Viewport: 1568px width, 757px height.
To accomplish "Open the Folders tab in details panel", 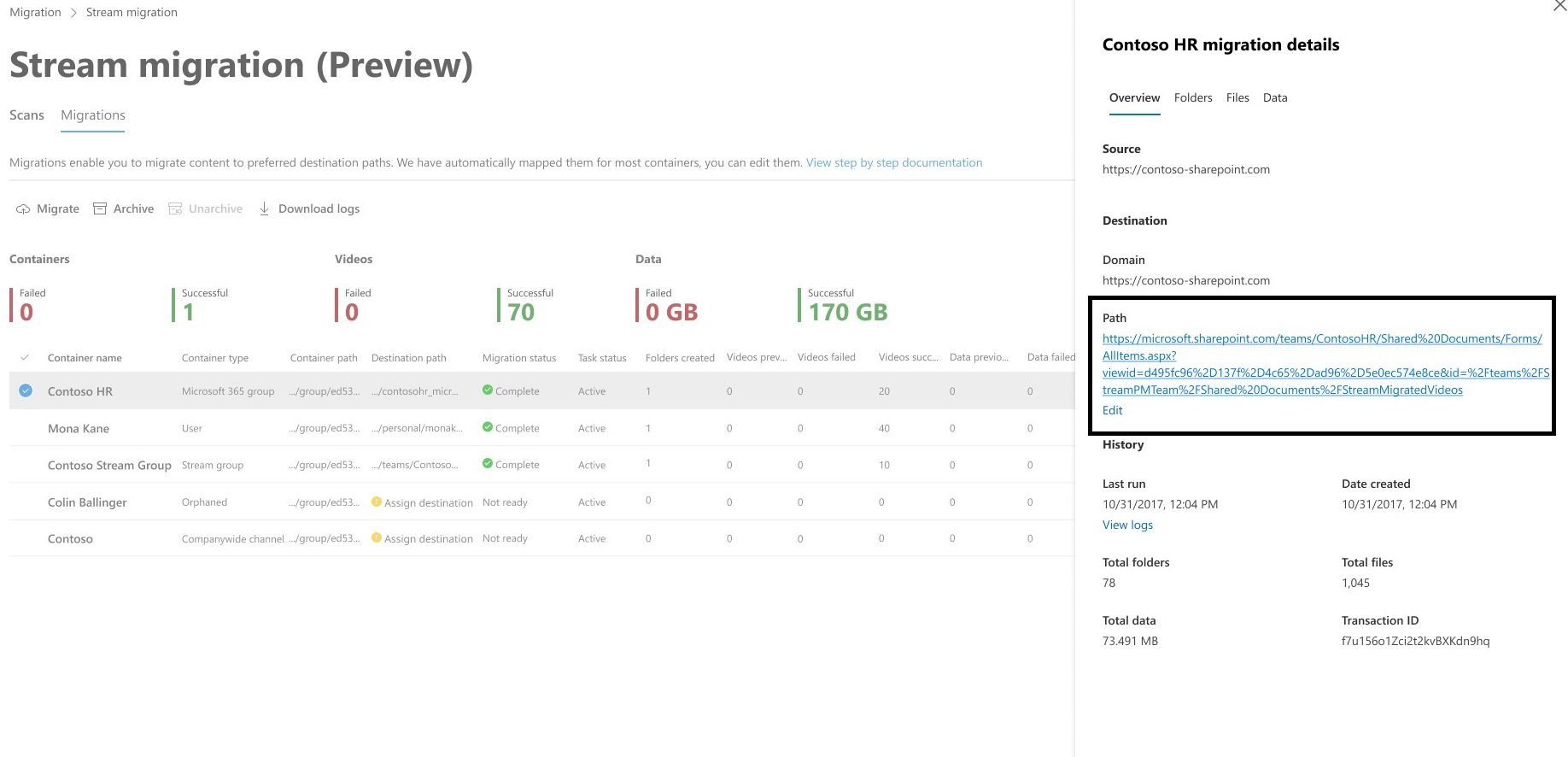I will 1193,97.
